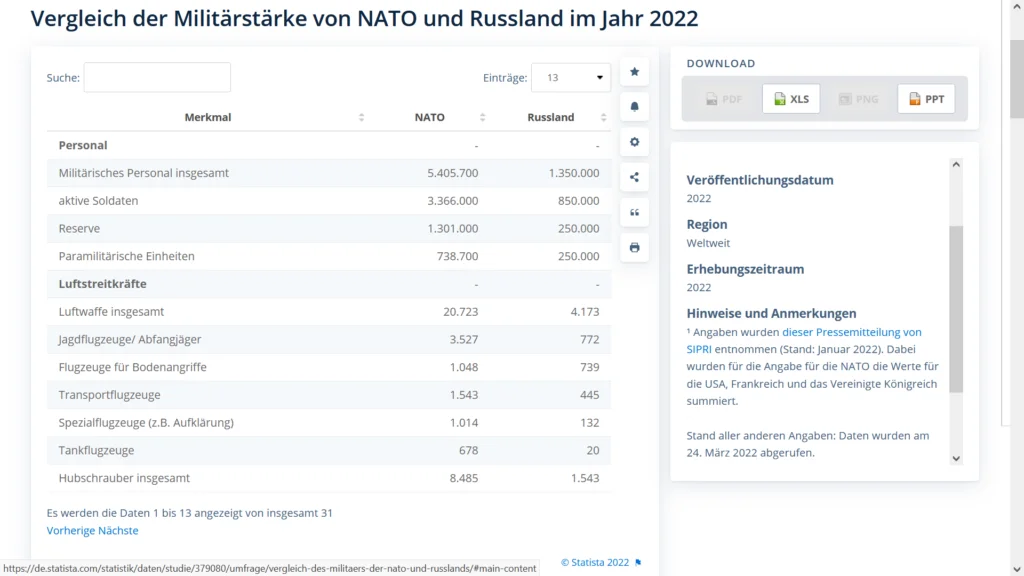
Task: Click the Militärisches Personal insgesamt row label
Action: coord(144,173)
